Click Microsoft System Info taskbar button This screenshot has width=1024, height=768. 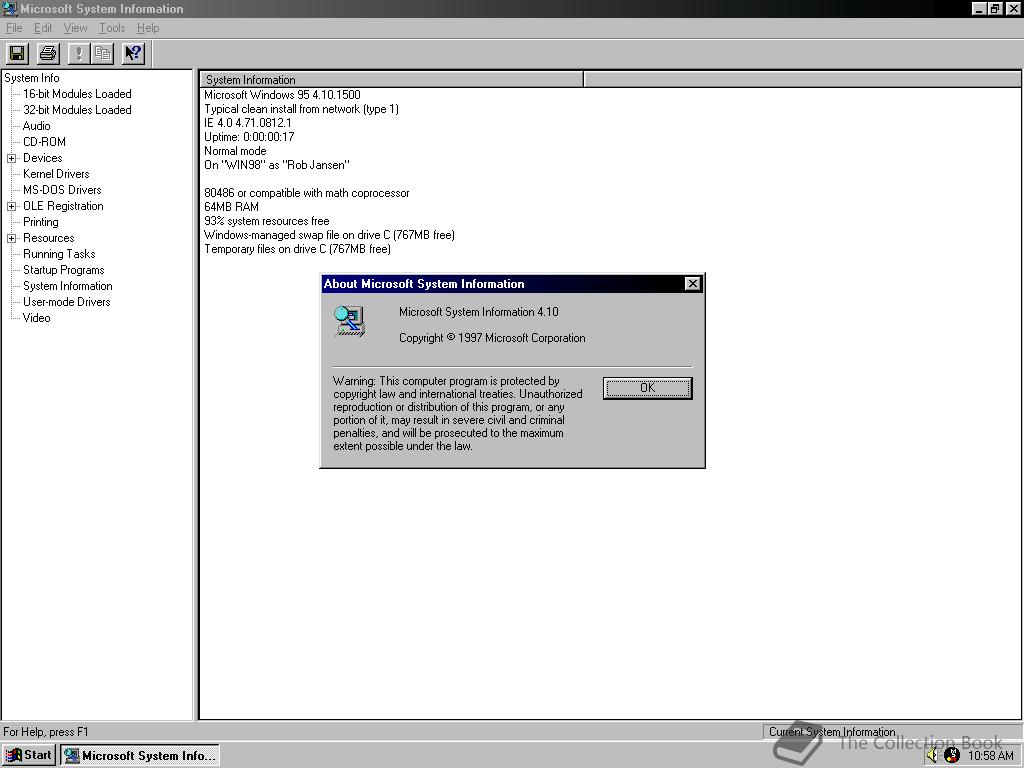pos(140,756)
